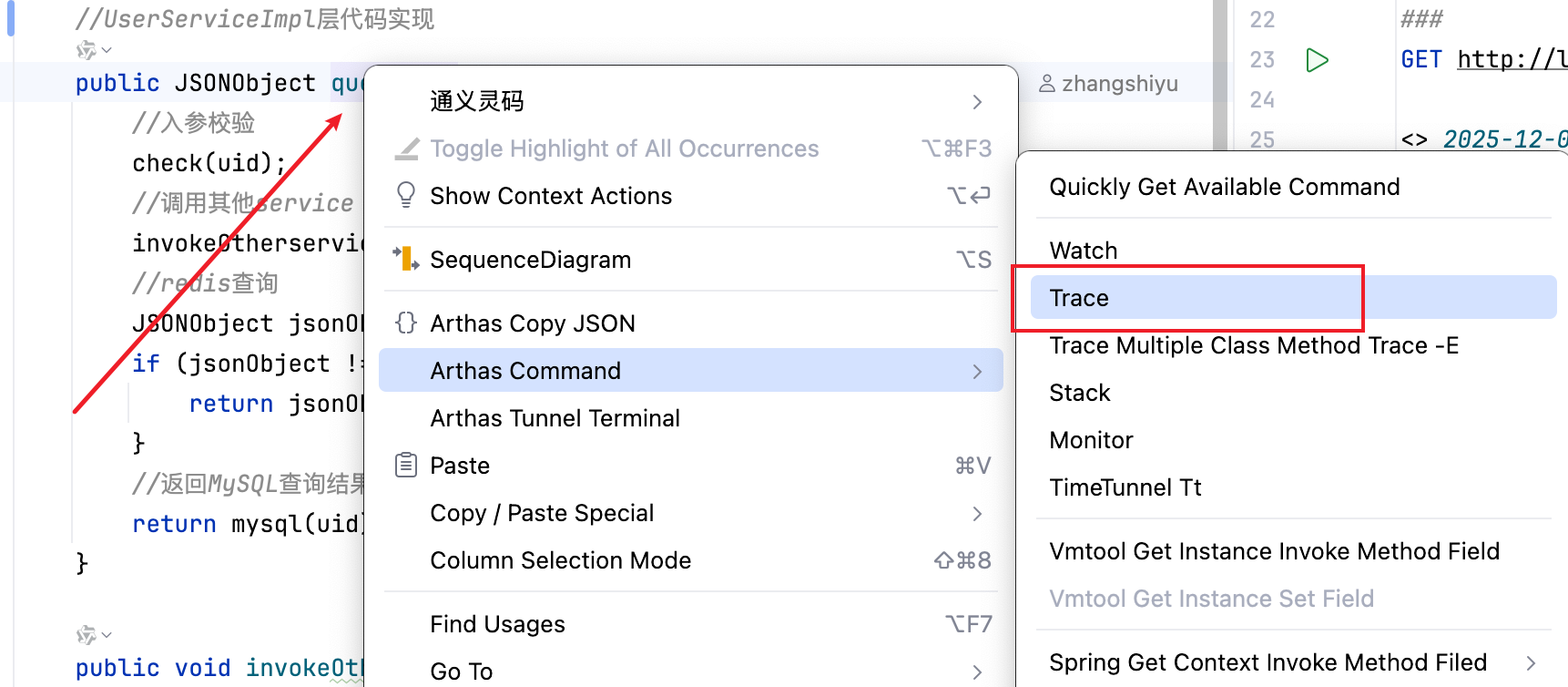Viewport: 1568px width, 687px height.
Task: Open the HTTP request URL link
Action: tap(1512, 60)
